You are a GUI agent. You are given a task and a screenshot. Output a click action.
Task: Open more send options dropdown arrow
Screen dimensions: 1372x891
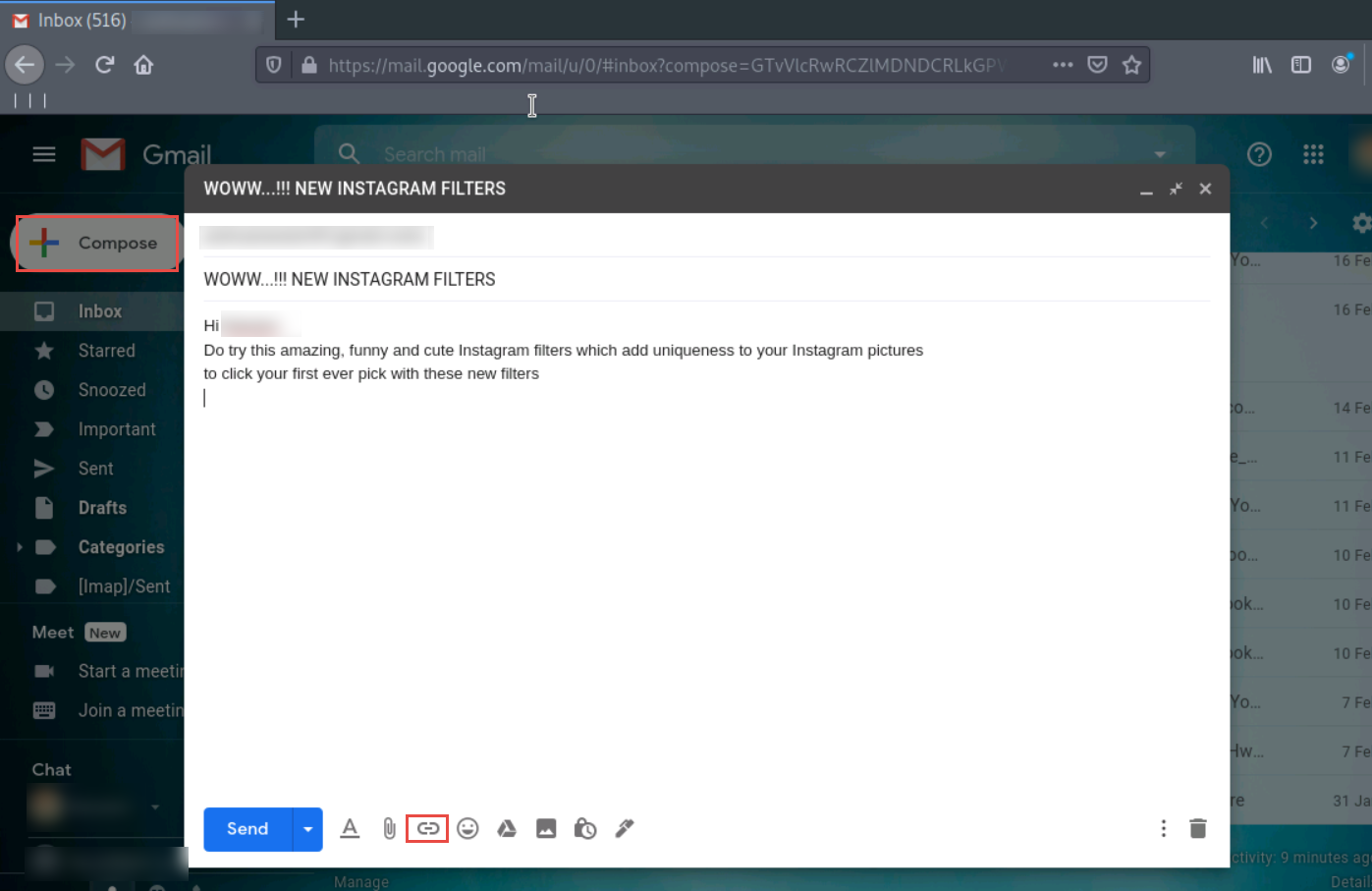point(307,829)
